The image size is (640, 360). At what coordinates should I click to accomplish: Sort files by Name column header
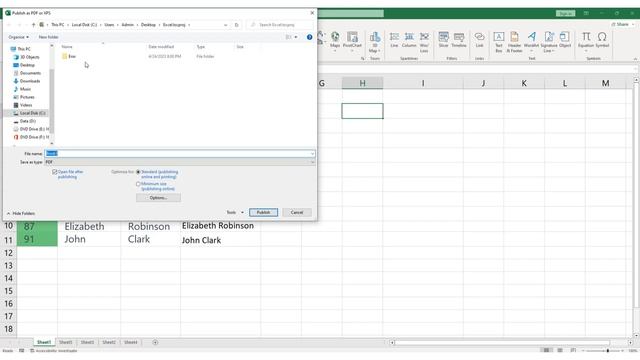pos(67,47)
